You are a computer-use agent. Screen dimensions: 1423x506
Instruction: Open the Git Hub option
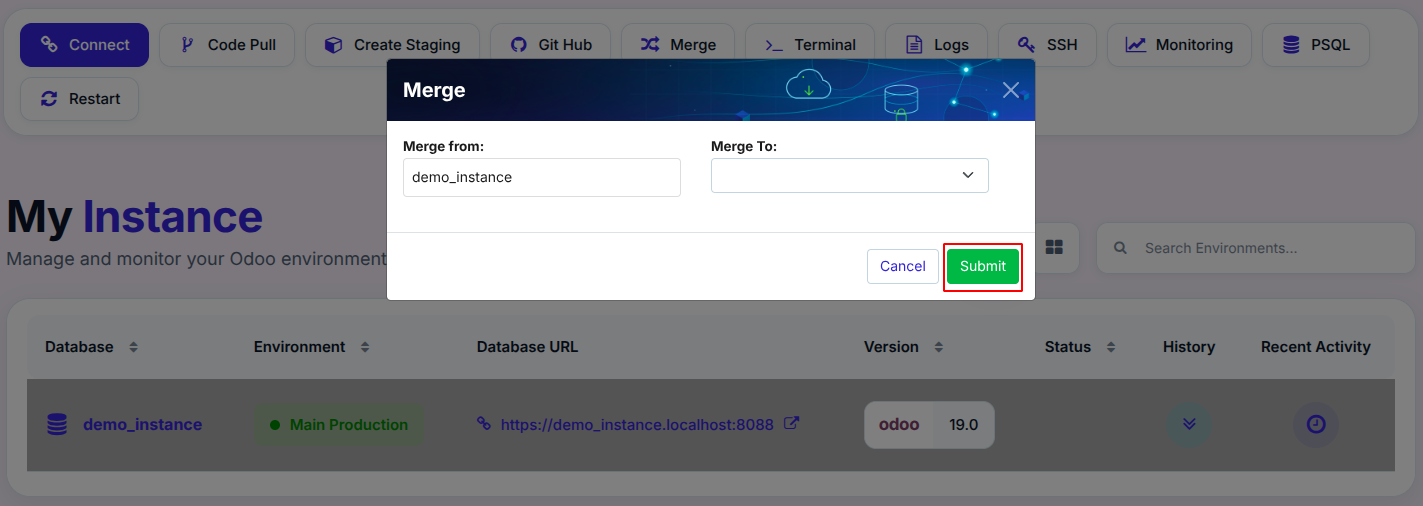[x=551, y=45]
